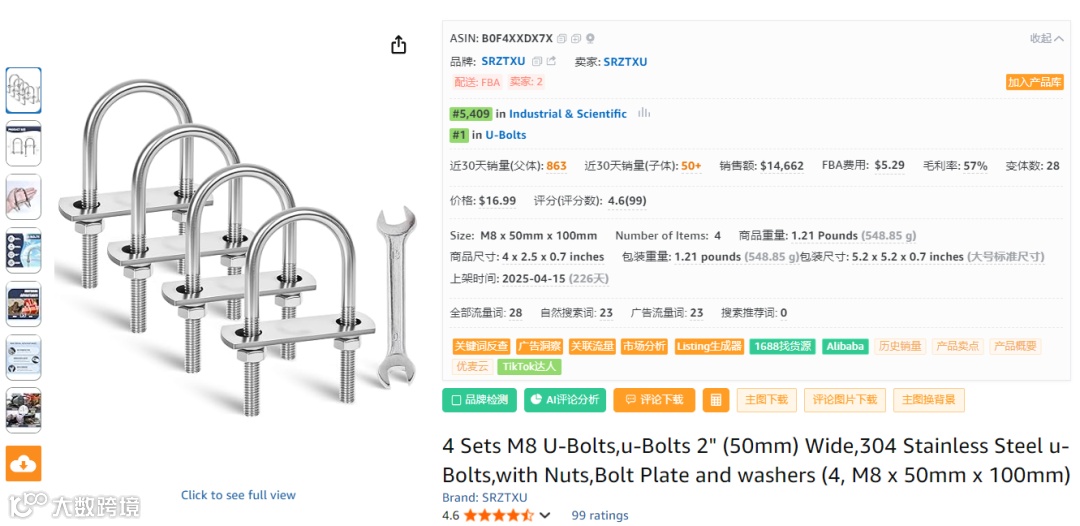Click the 品牌检测 button with checkbox icon
The height and width of the screenshot is (526, 1080).
pyautogui.click(x=479, y=400)
